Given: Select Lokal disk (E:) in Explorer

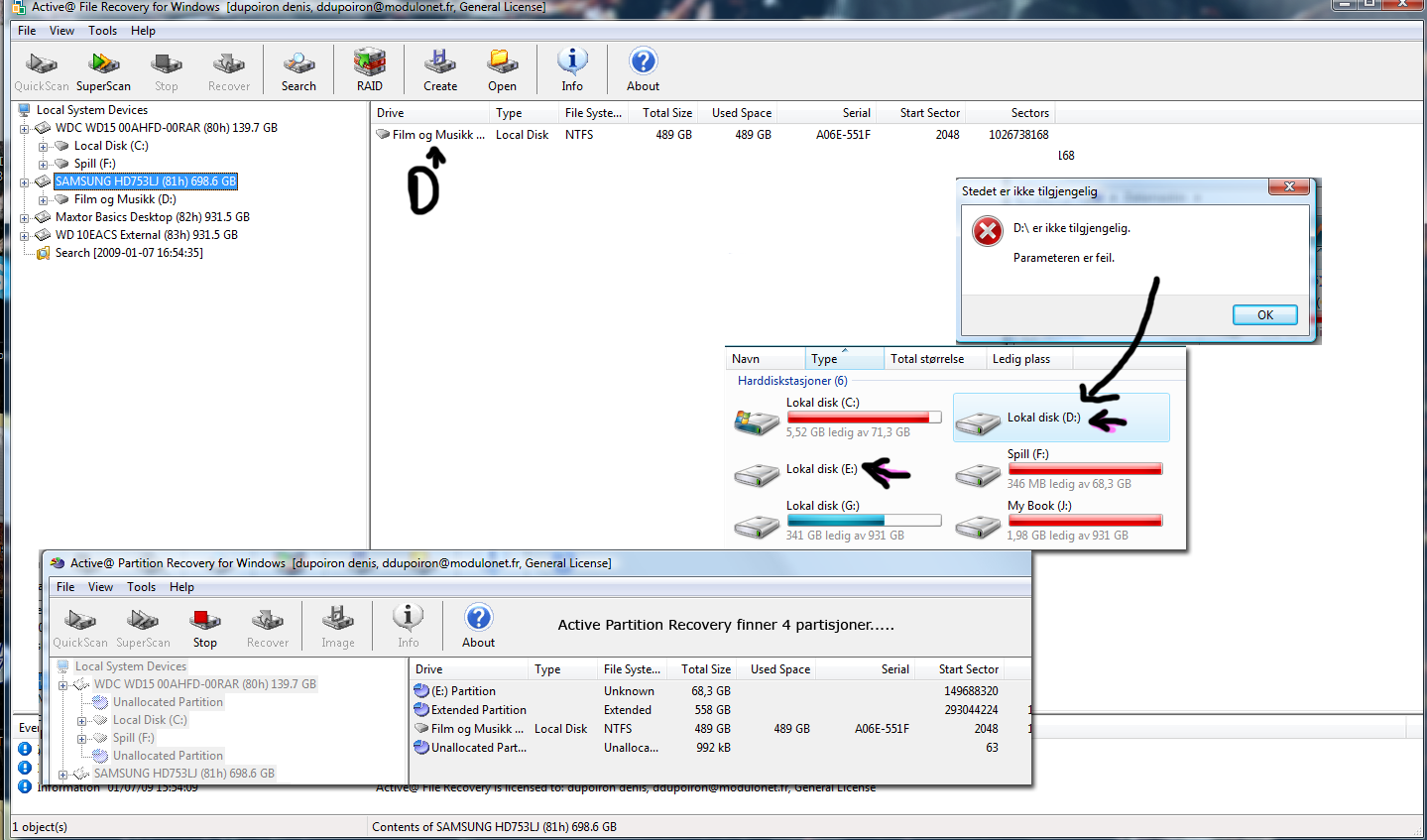Looking at the screenshot, I should (x=821, y=469).
